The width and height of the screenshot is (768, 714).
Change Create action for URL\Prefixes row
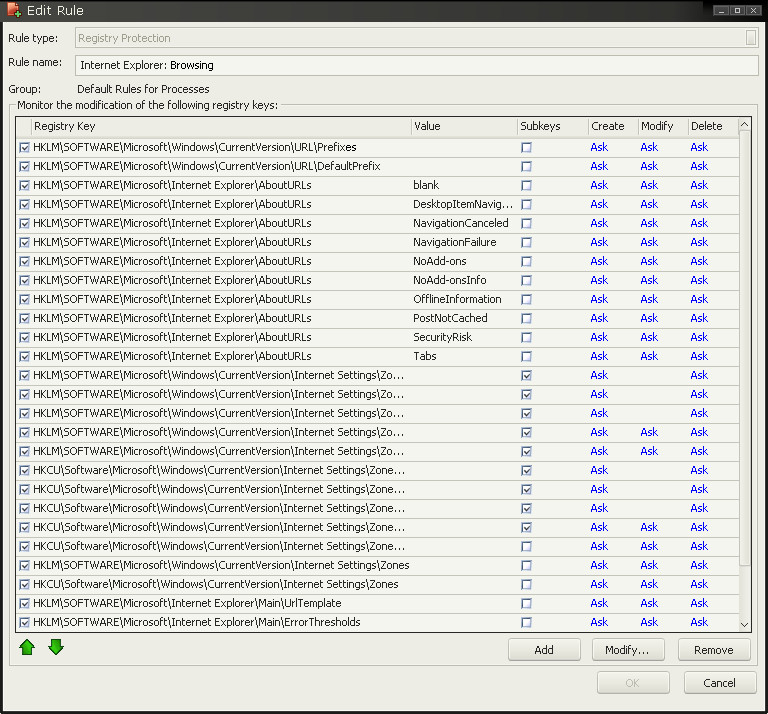point(599,147)
